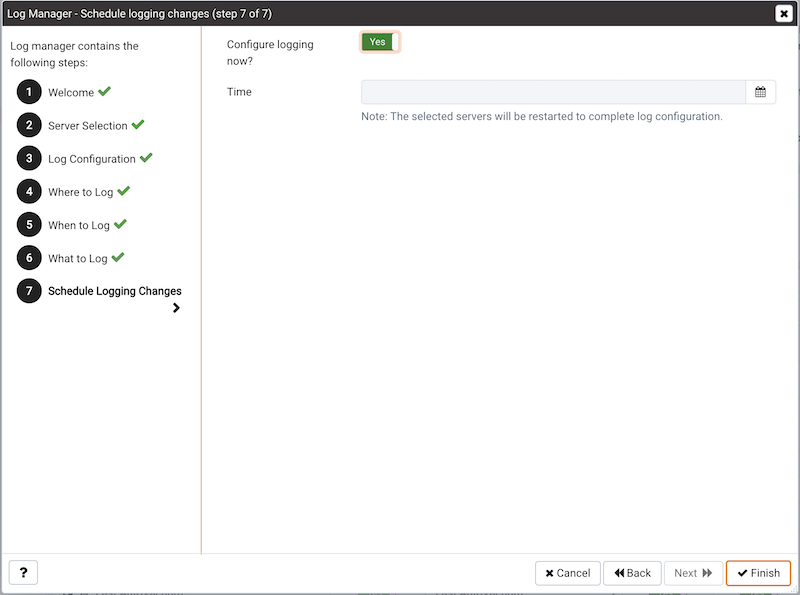
Task: Open the calendar picker for Time
Action: click(x=760, y=92)
